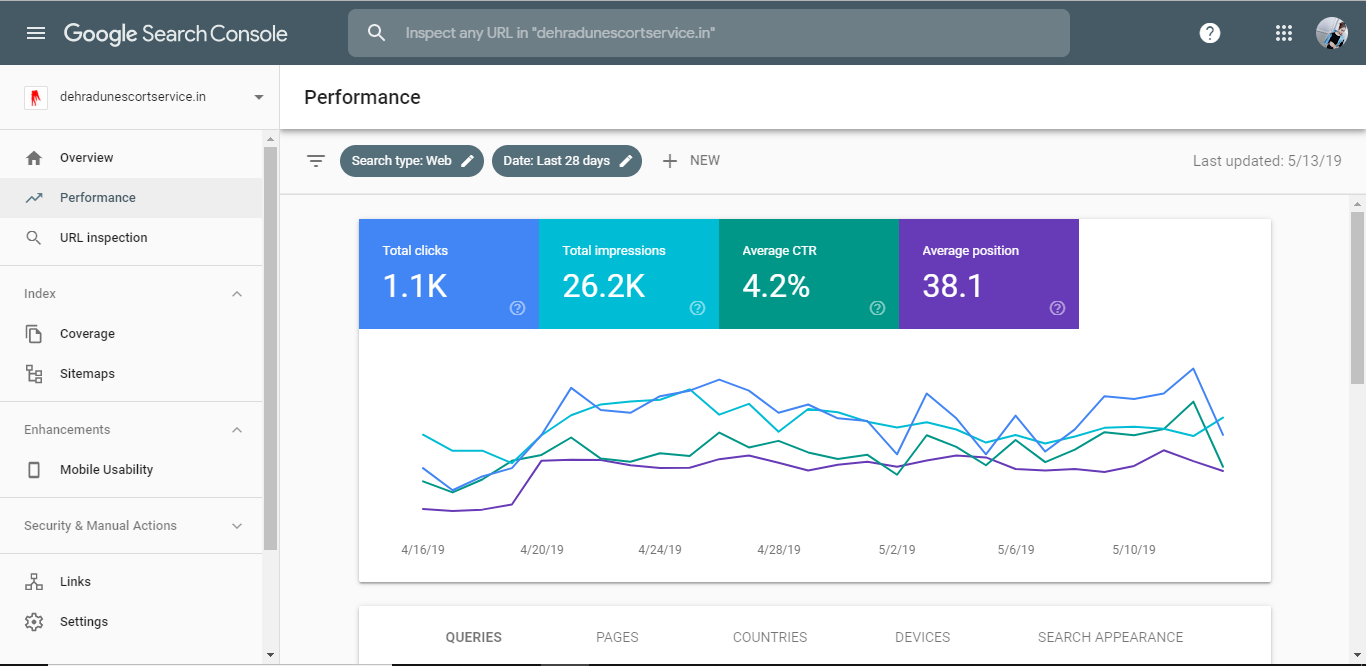This screenshot has height=666, width=1366.
Task: Switch to the Pages tab
Action: (617, 637)
